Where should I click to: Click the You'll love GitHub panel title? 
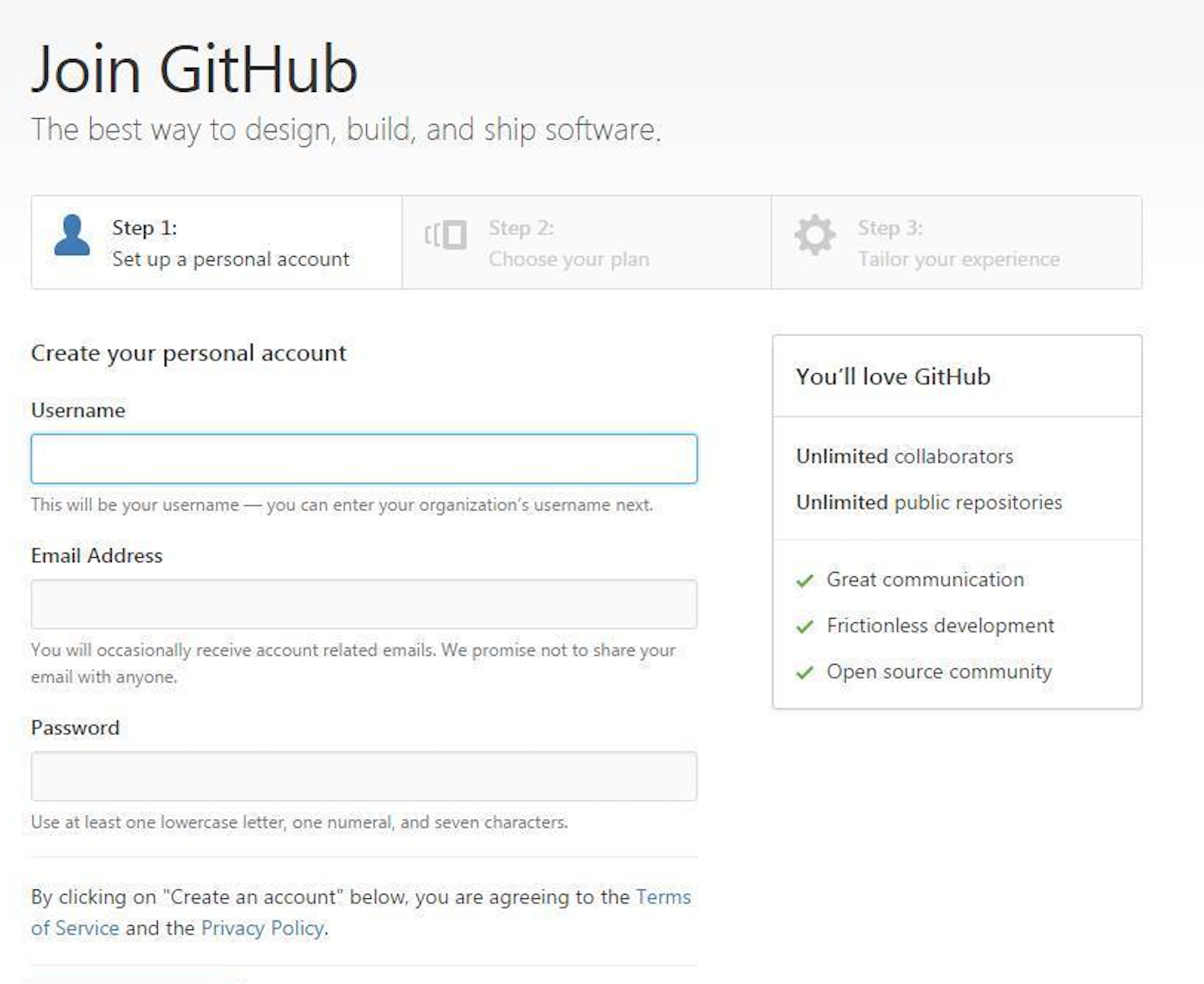click(893, 377)
